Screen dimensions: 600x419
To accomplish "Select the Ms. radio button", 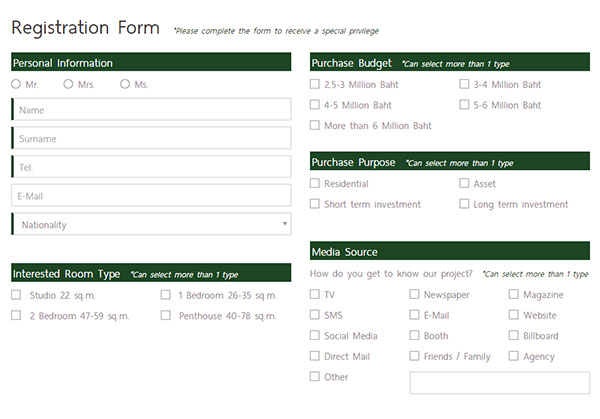I will pyautogui.click(x=125, y=84).
